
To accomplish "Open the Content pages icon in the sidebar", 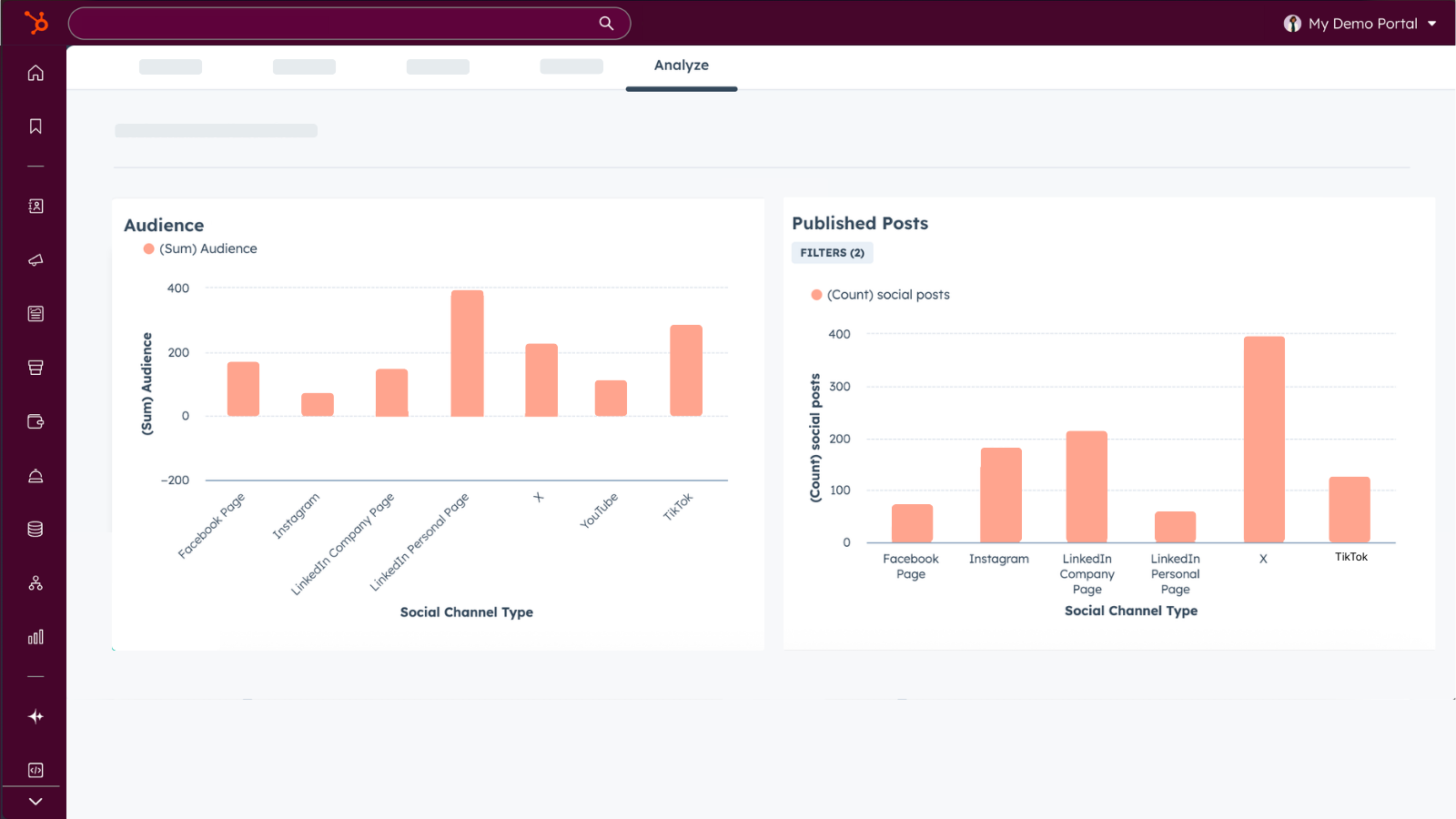I will (x=35, y=313).
